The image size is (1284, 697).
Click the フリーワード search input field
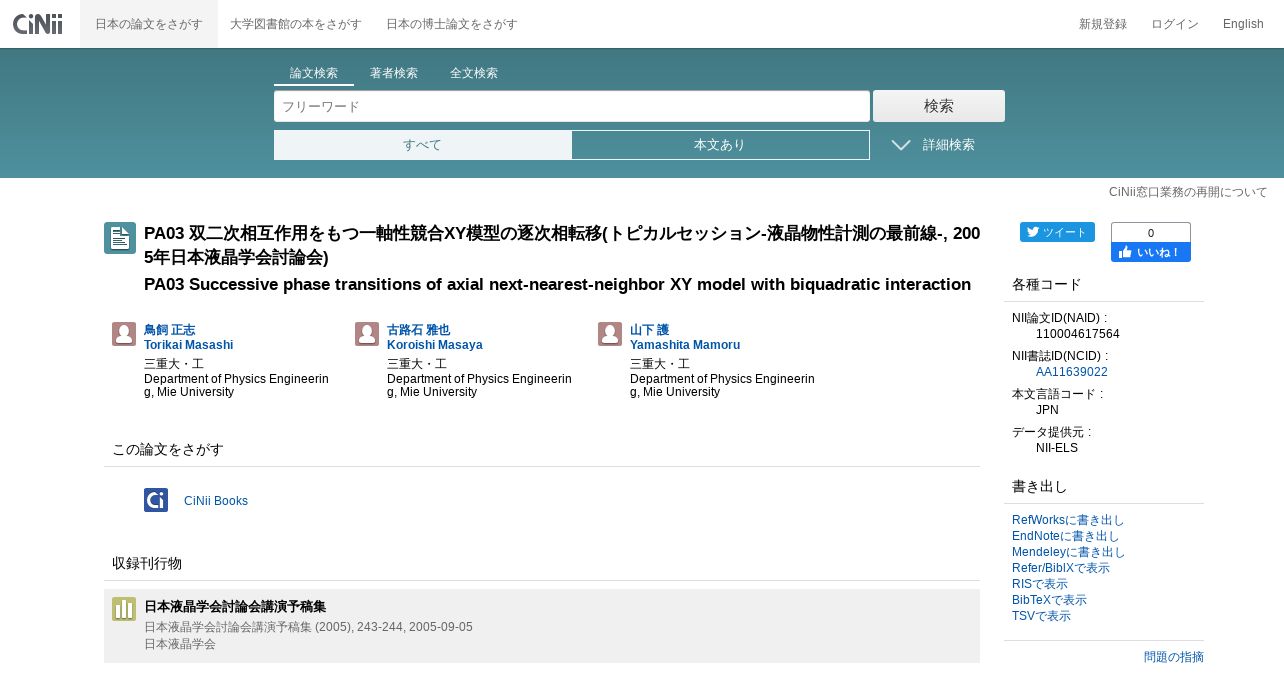(x=572, y=106)
